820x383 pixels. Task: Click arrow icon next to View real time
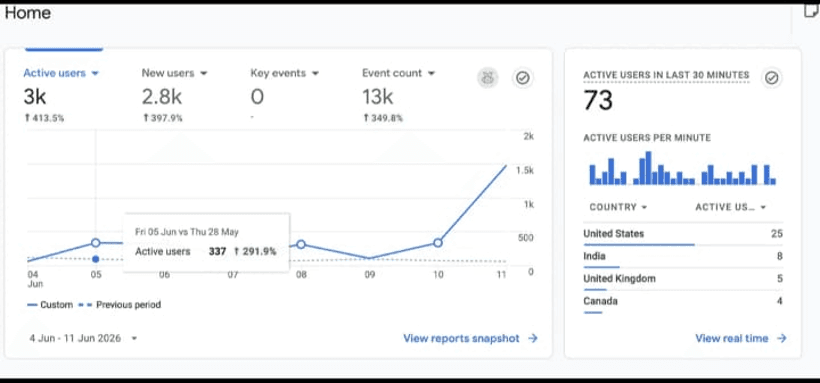pos(781,339)
